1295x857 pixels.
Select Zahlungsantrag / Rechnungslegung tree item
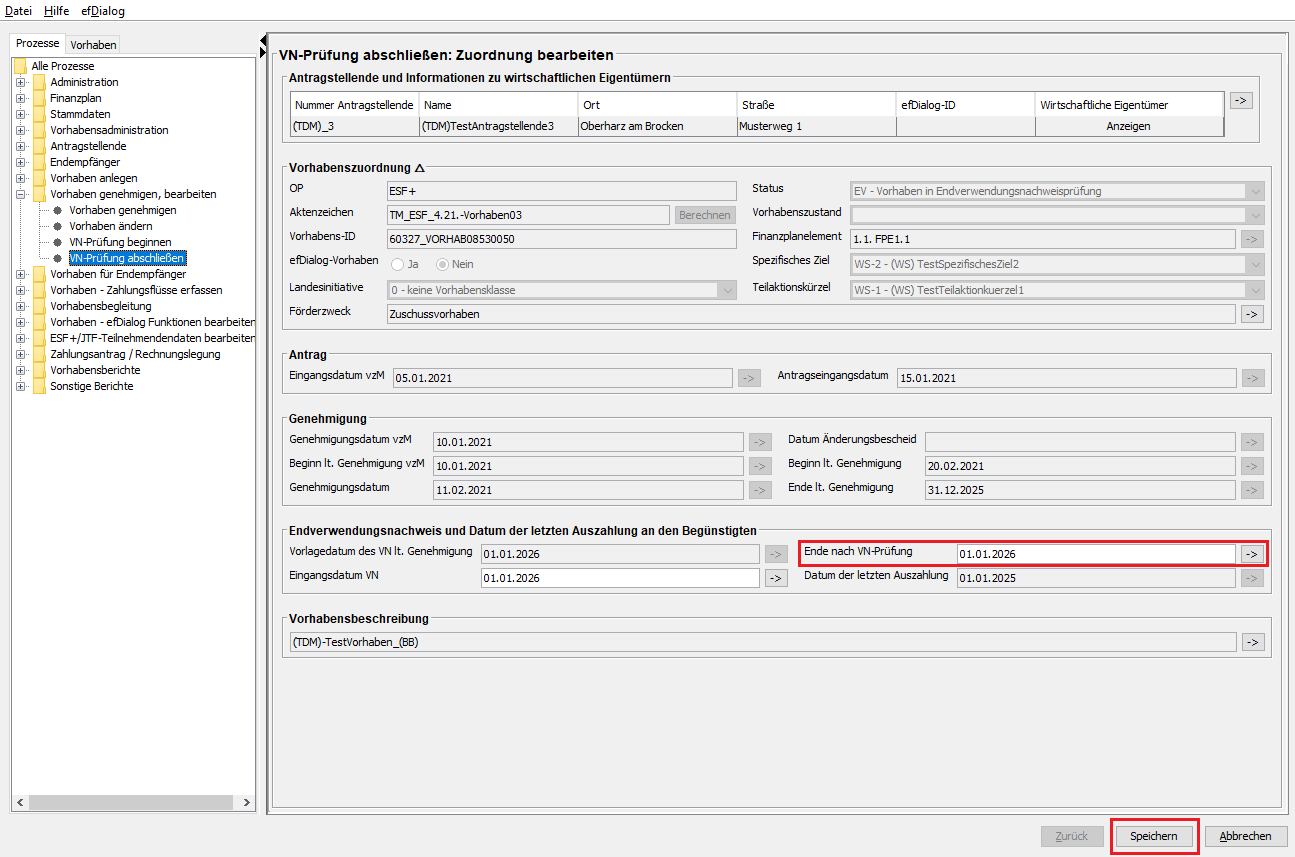click(135, 354)
